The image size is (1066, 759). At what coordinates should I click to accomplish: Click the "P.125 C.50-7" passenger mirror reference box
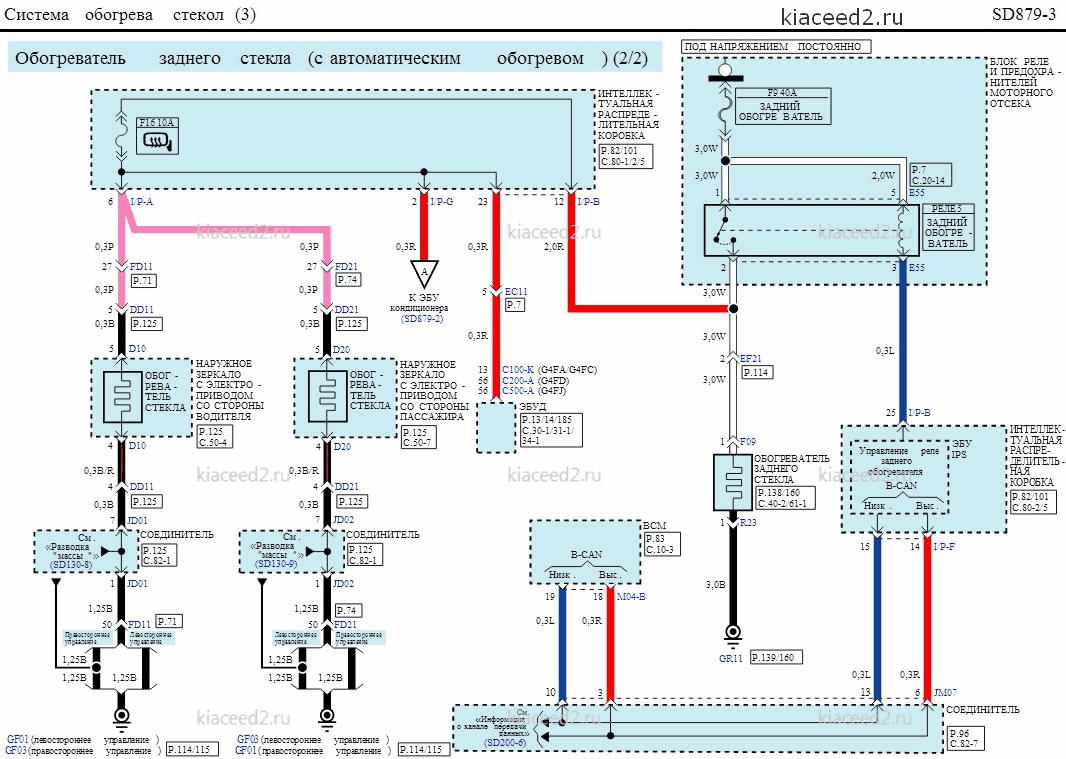pos(417,437)
